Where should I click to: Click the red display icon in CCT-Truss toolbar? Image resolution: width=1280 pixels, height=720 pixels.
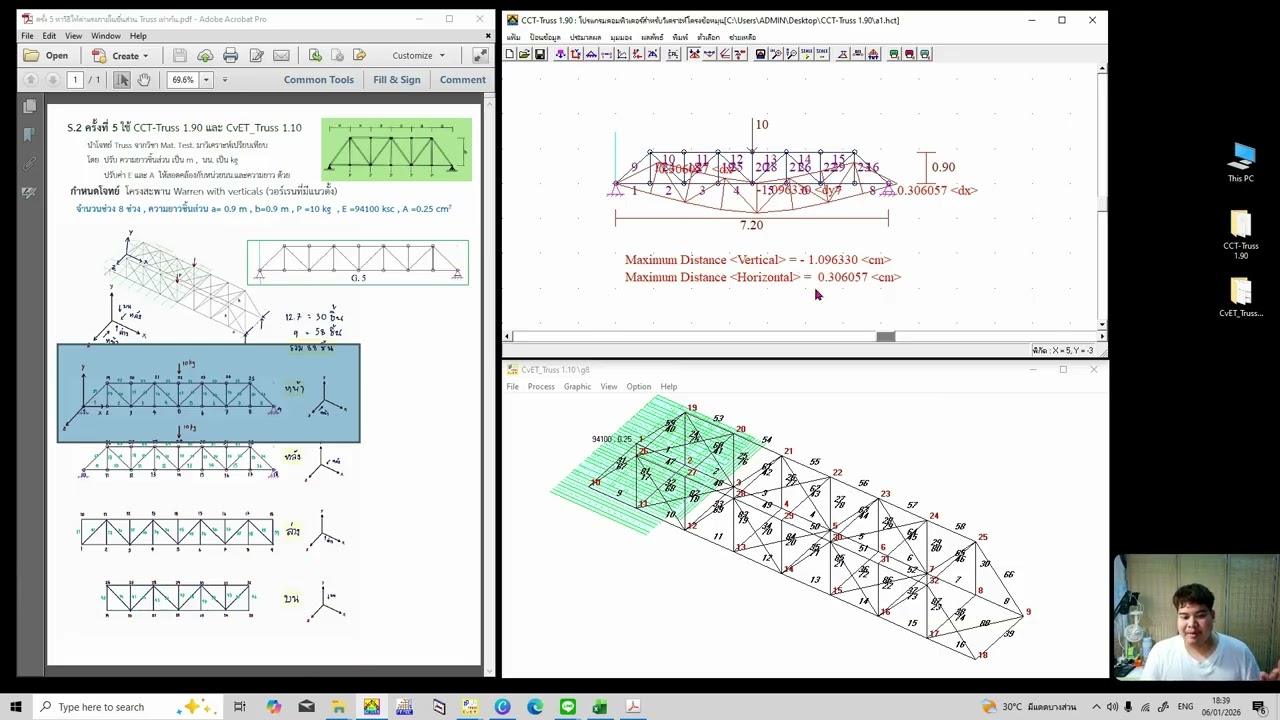909,54
